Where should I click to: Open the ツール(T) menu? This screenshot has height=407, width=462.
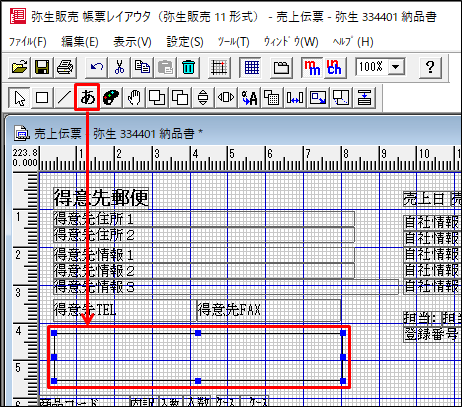tap(233, 42)
